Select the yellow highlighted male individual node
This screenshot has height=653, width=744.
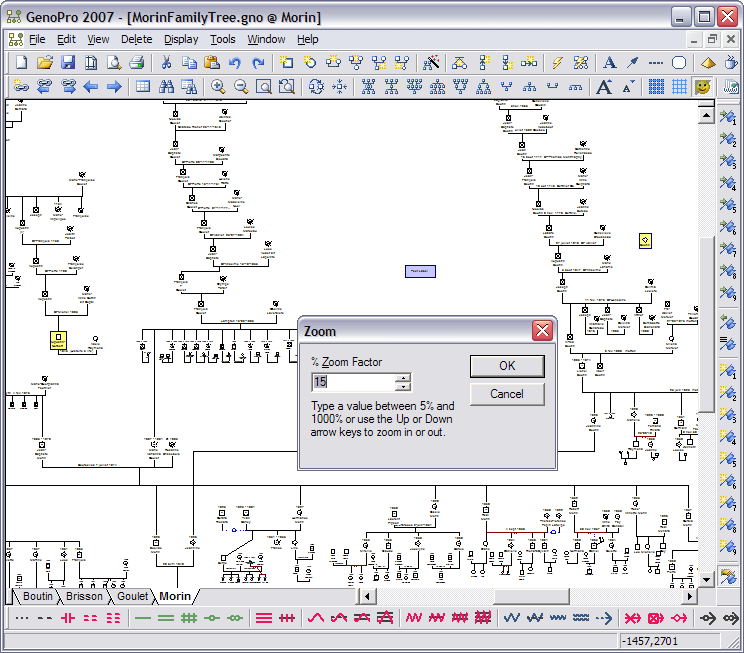pos(58,340)
